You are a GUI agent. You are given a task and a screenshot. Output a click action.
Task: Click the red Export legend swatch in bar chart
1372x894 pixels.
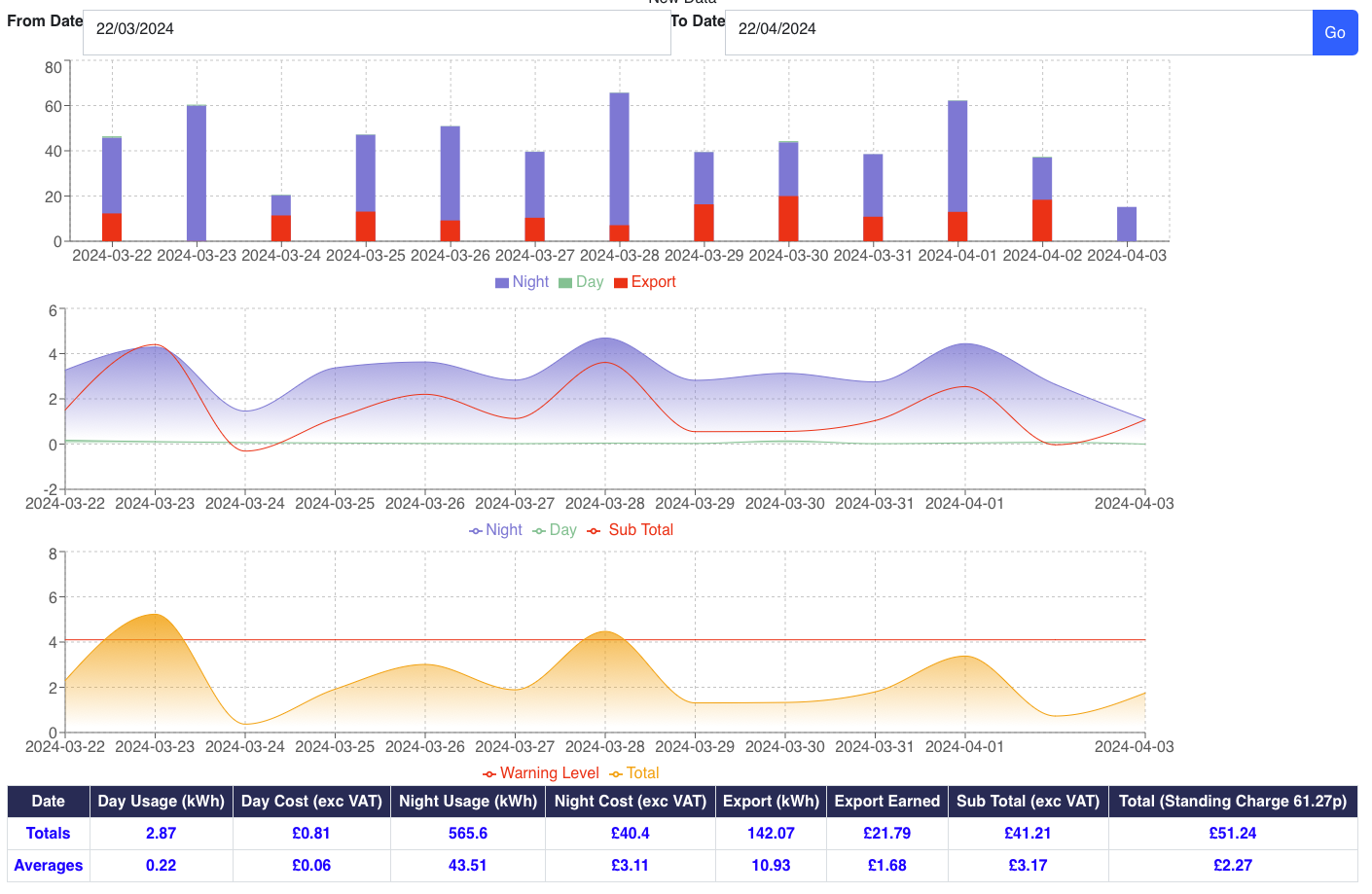[621, 283]
